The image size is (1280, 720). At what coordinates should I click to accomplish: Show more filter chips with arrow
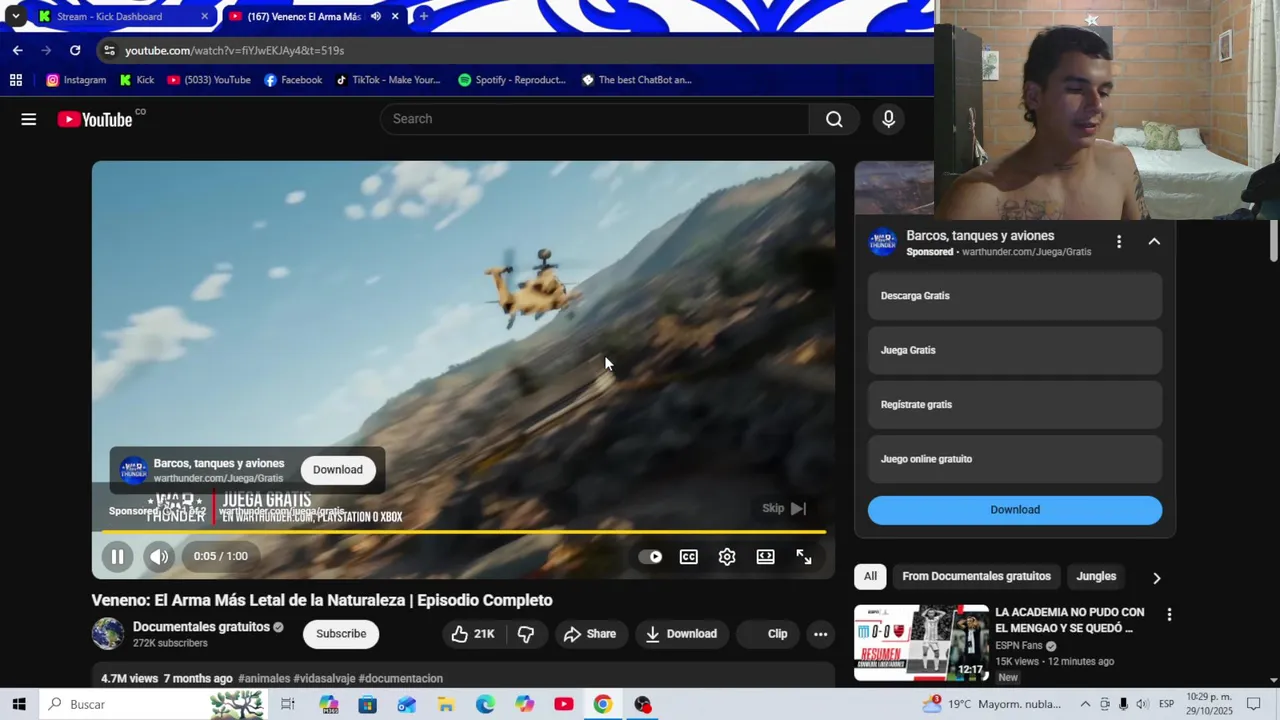[x=1156, y=577]
